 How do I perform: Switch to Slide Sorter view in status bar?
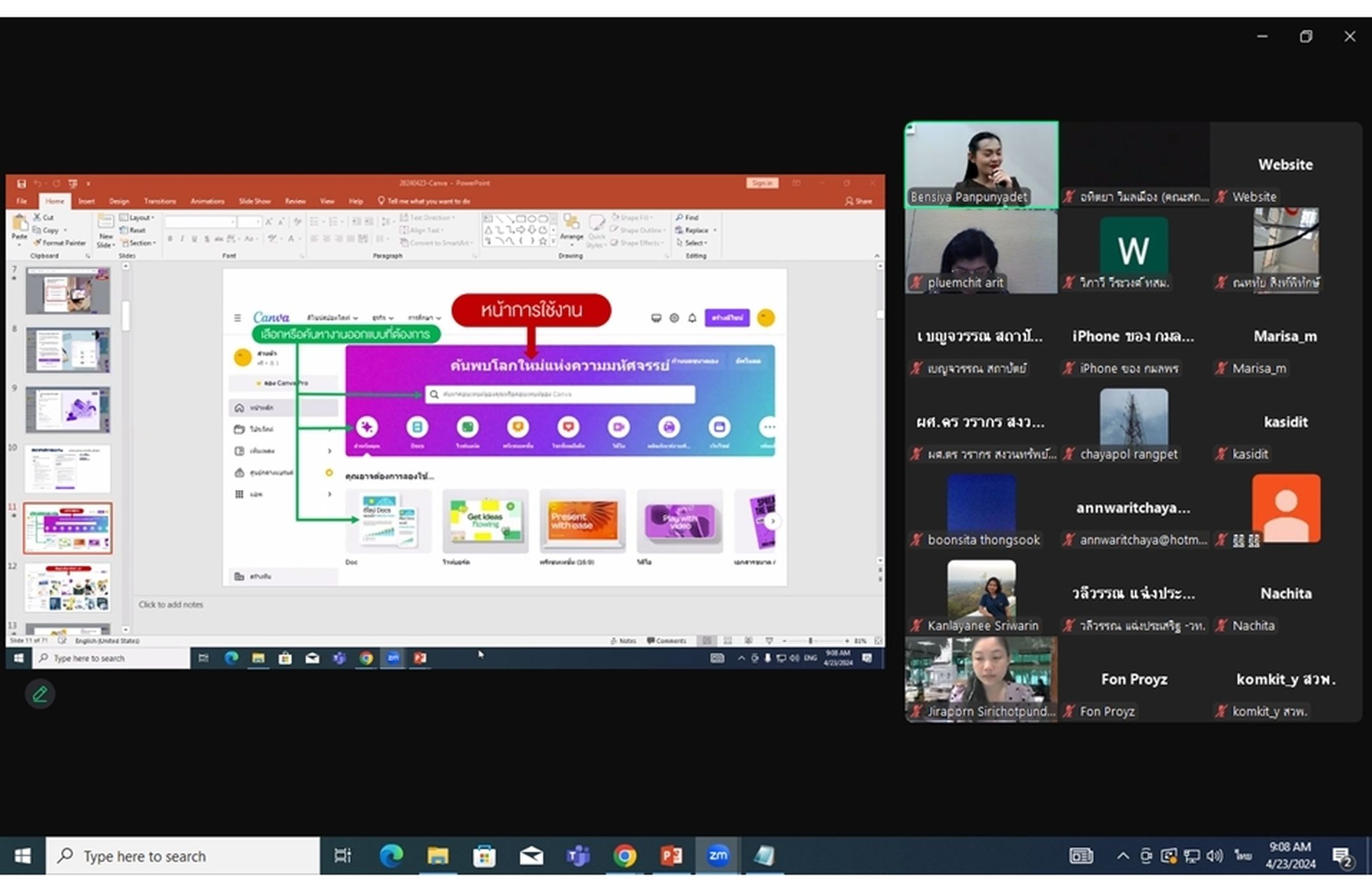727,640
